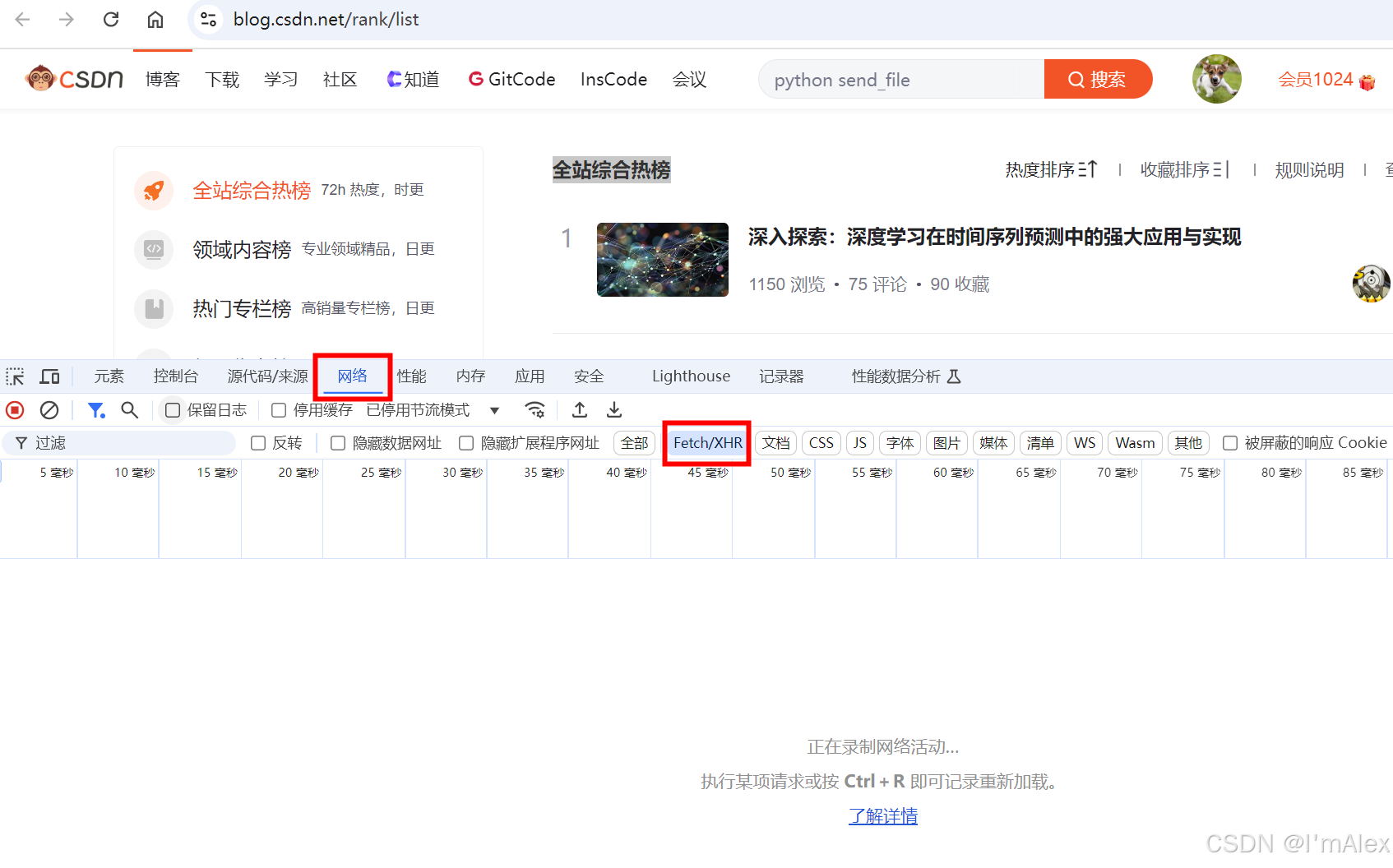This screenshot has height=868, width=1393.
Task: Filter requests by 全部
Action: pyautogui.click(x=634, y=443)
